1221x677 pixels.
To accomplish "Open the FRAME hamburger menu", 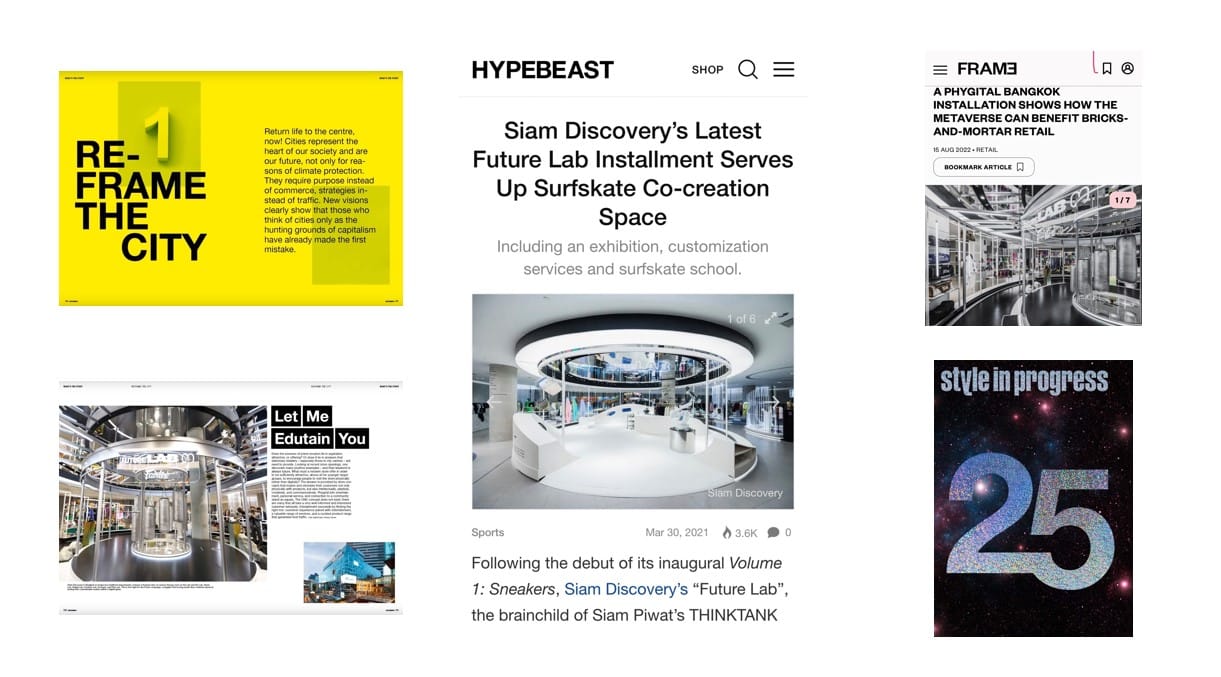I will [940, 70].
